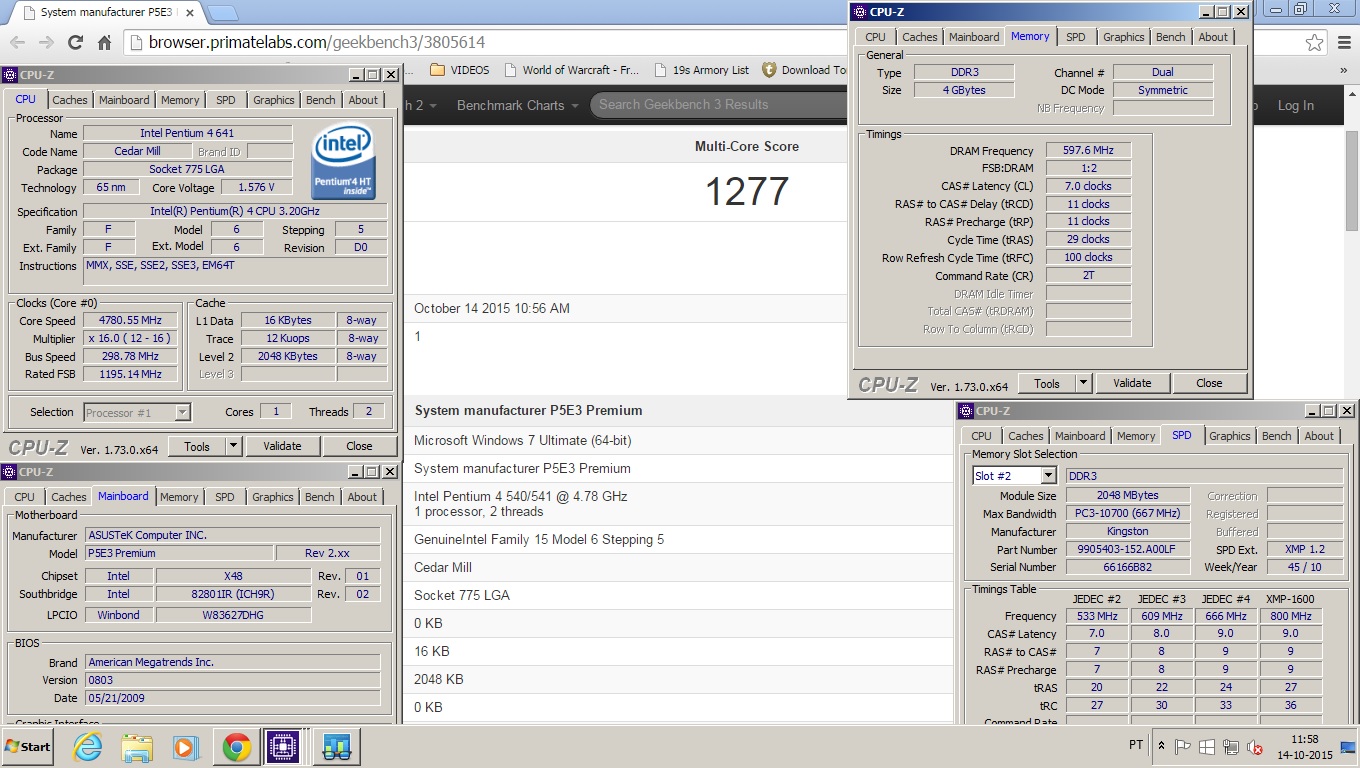The width and height of the screenshot is (1360, 768).
Task: Open the Download To... bookmark
Action: tap(804, 70)
